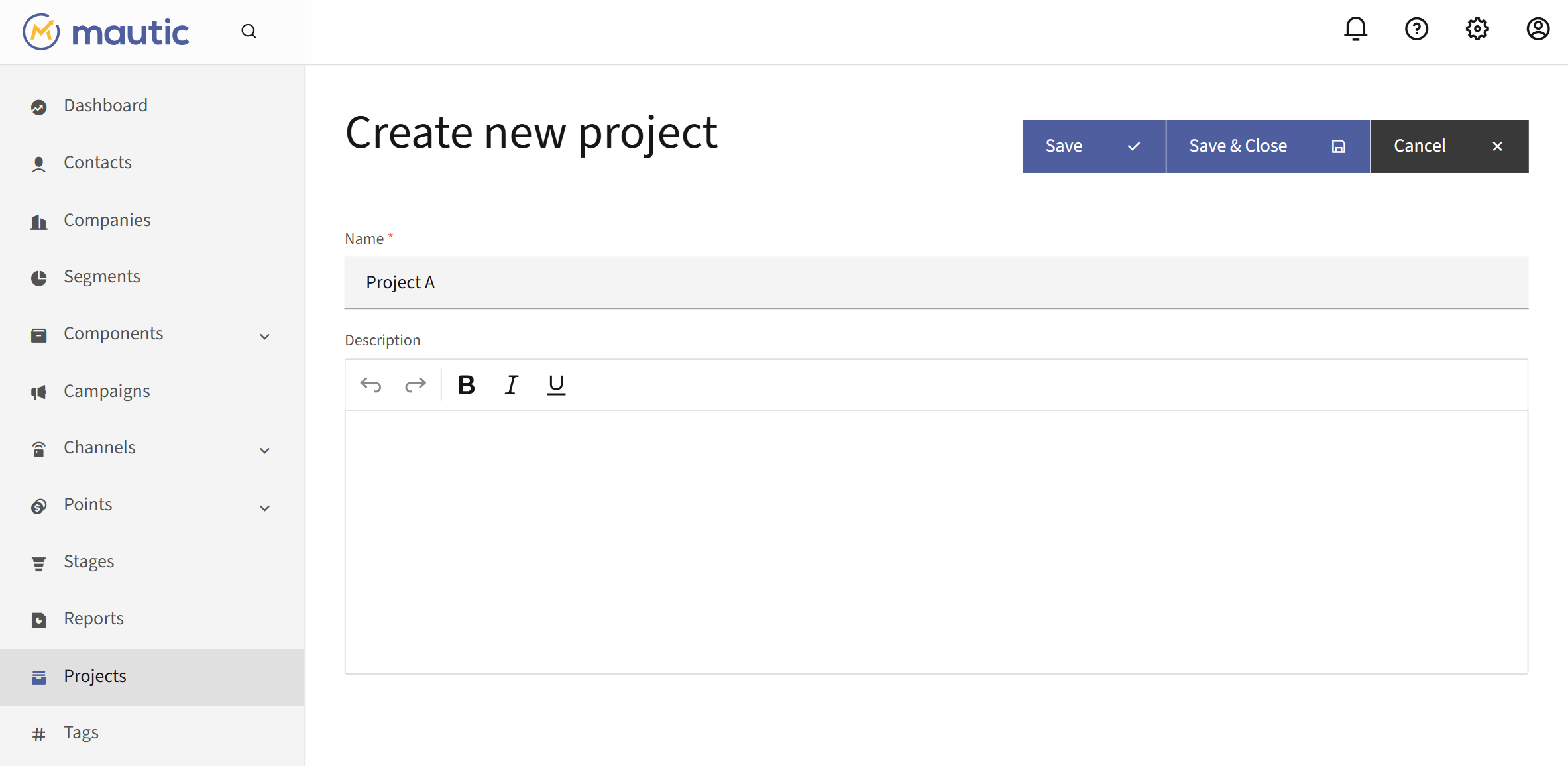Click the Mautic logo
Image resolution: width=1568 pixels, height=766 pixels.
(106, 32)
